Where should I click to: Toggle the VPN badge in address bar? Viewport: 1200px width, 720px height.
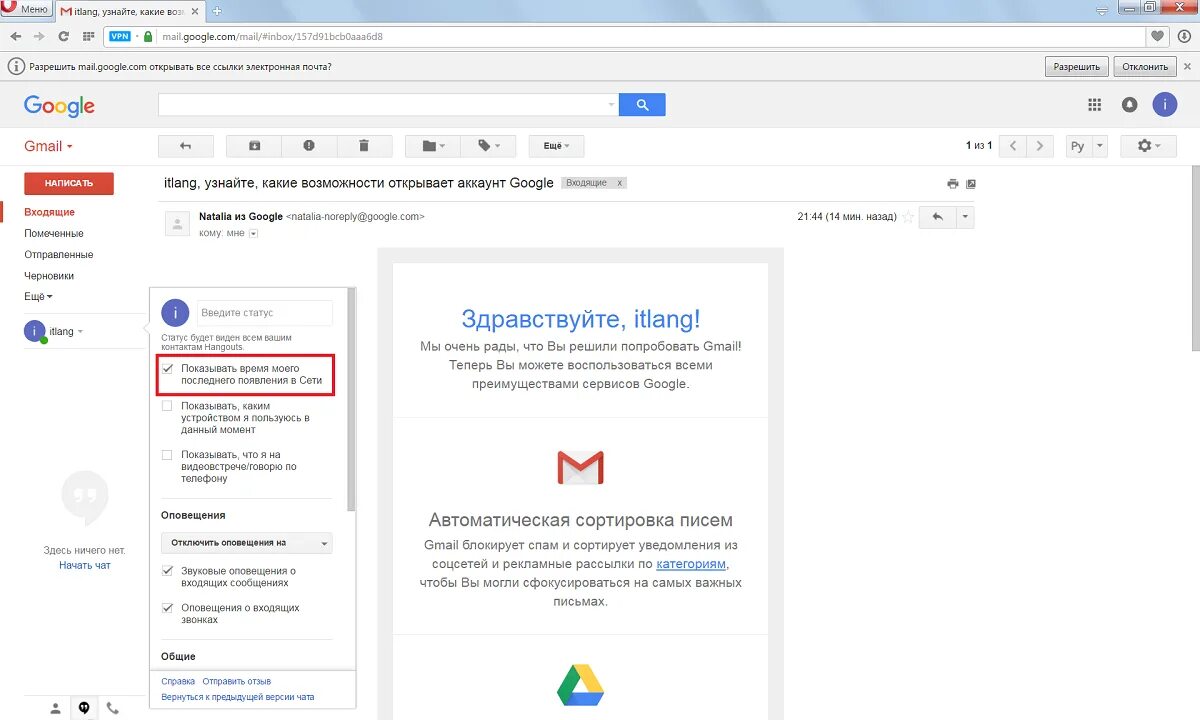coord(120,36)
